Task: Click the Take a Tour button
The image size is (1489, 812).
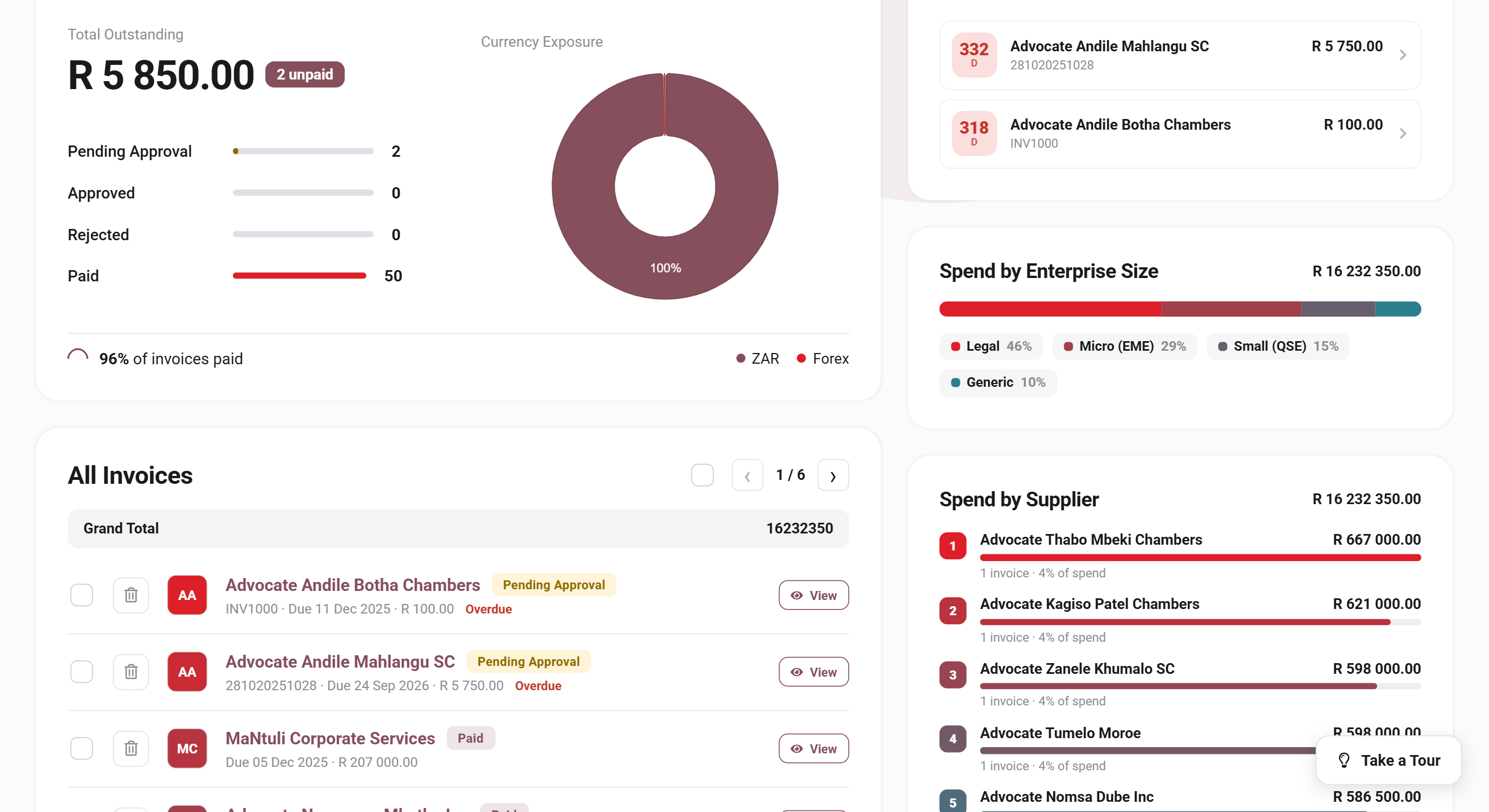Action: pos(1389,760)
